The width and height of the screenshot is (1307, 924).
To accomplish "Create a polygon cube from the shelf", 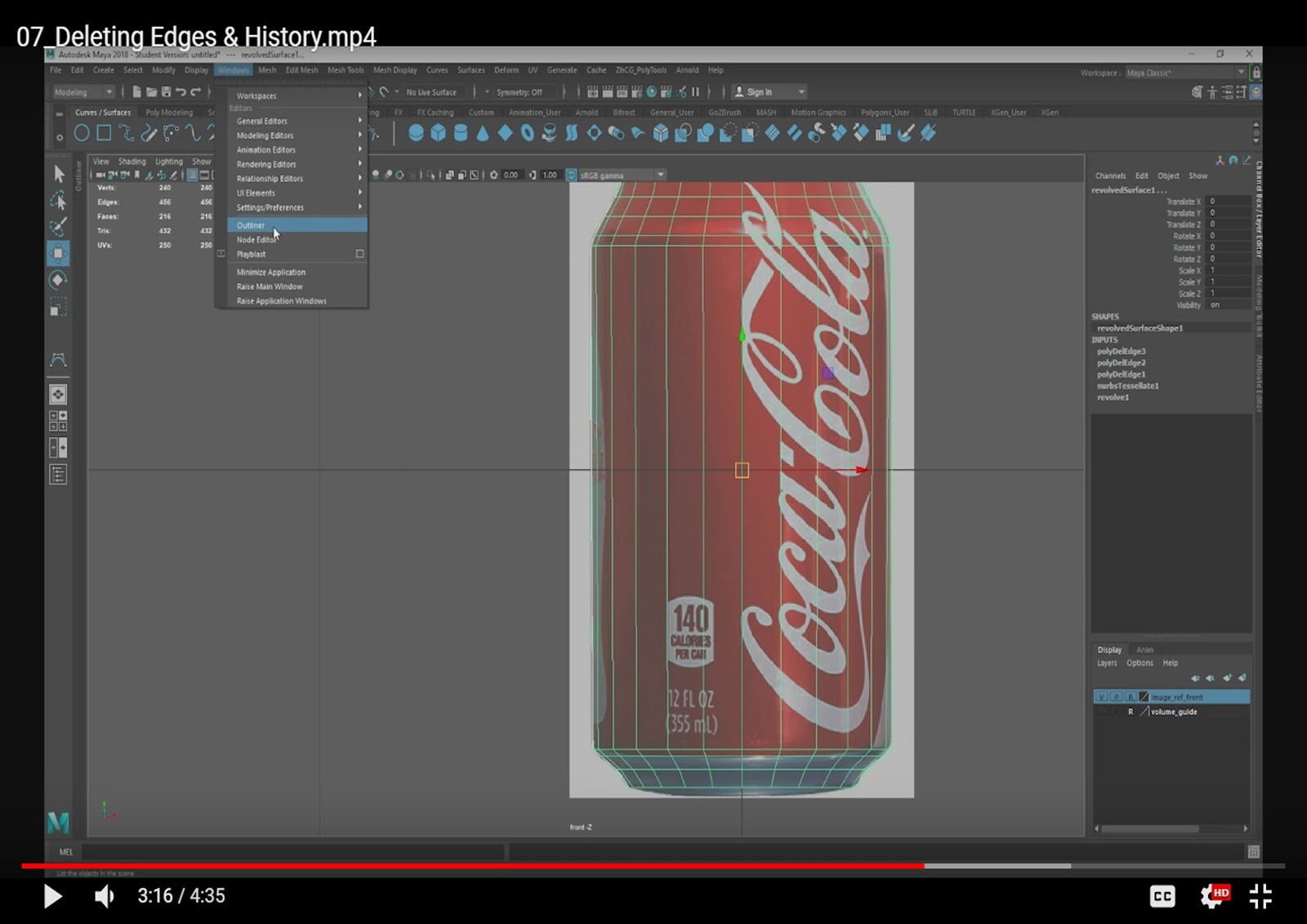I will pos(439,132).
